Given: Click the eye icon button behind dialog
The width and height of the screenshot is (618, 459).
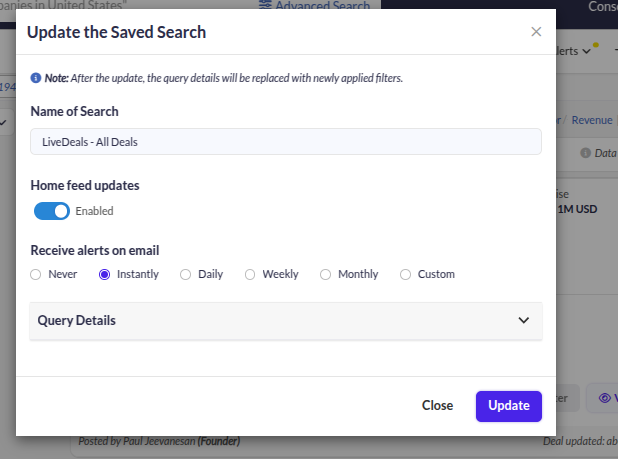Looking at the screenshot, I should point(604,398).
